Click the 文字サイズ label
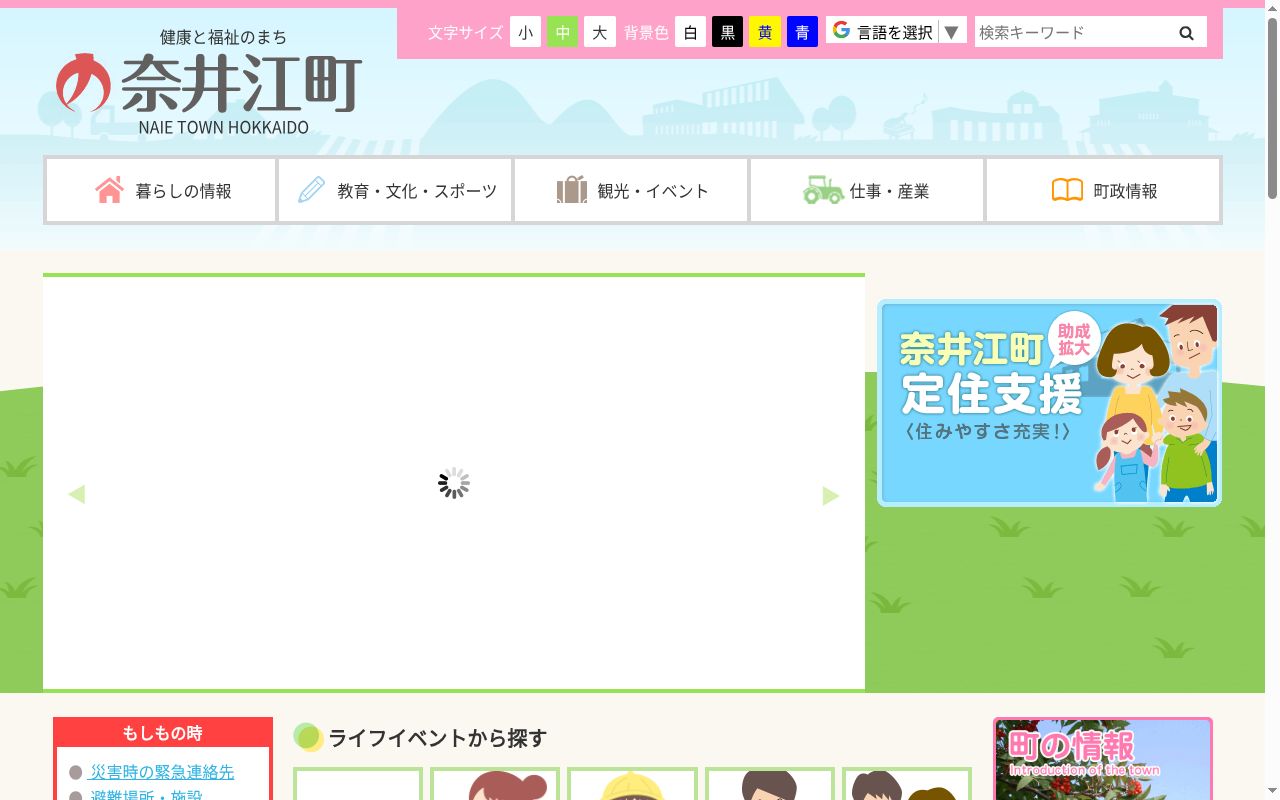Viewport: 1280px width, 800px height. click(465, 33)
